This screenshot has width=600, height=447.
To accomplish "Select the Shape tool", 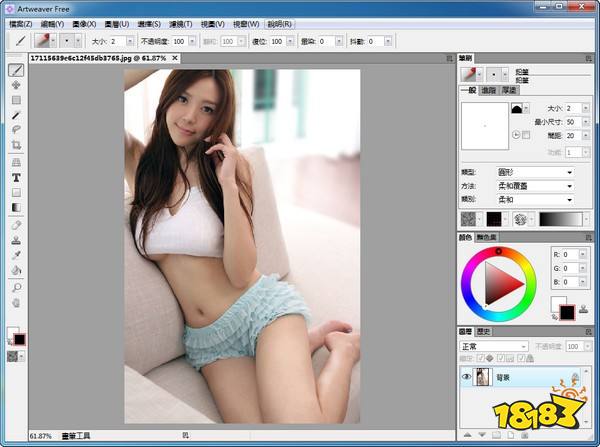I will pyautogui.click(x=16, y=193).
